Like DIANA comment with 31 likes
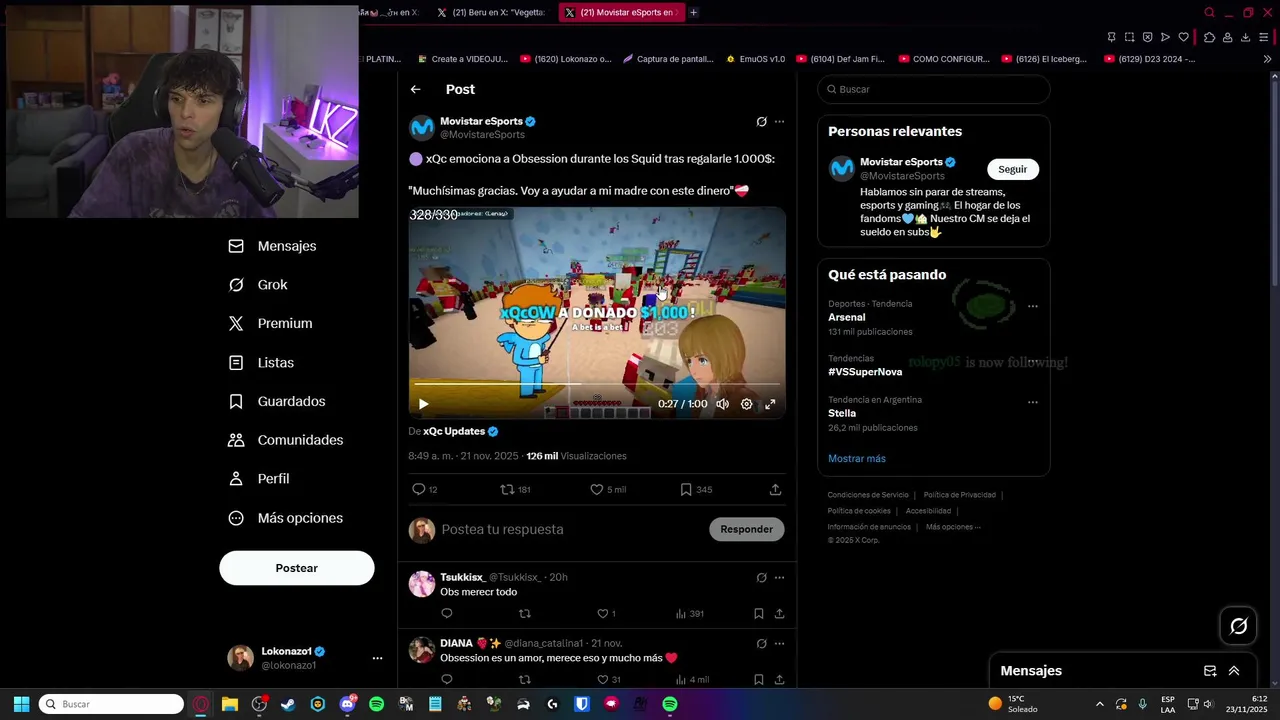This screenshot has width=1280, height=720. pyautogui.click(x=602, y=679)
